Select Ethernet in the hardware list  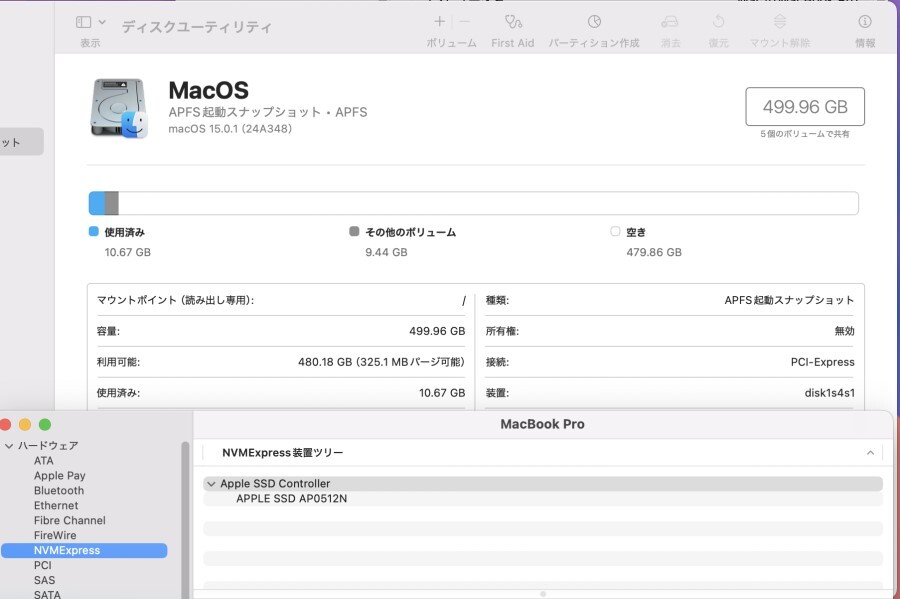[56, 505]
